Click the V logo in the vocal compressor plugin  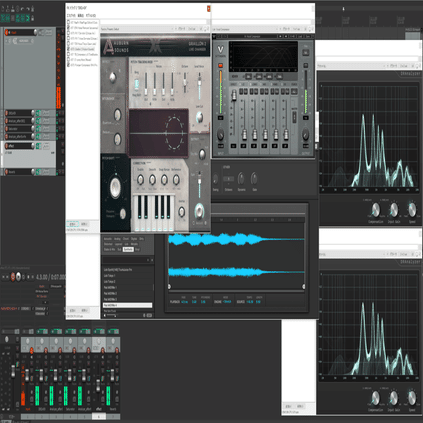220,49
